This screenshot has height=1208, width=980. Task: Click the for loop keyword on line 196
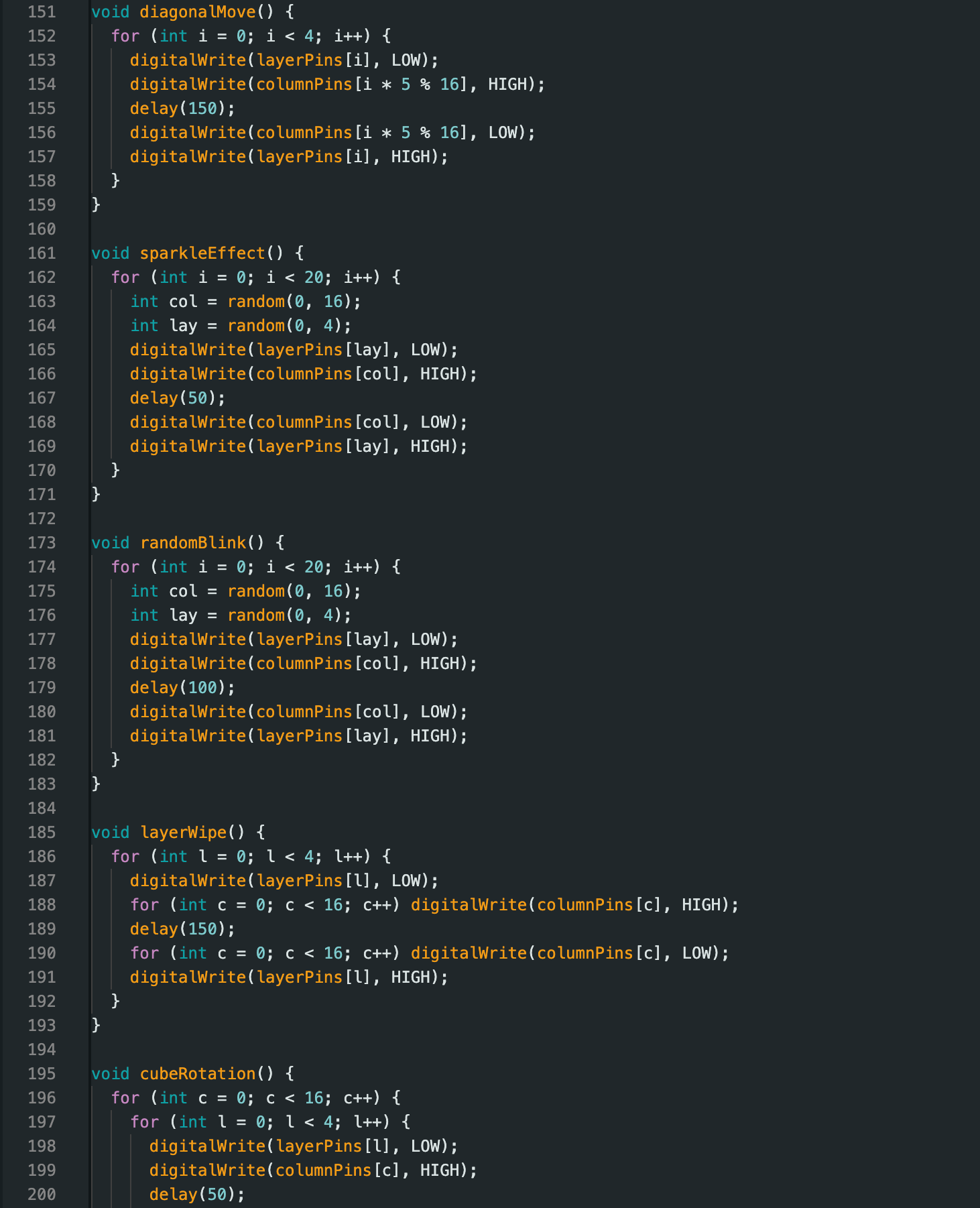point(125,1098)
